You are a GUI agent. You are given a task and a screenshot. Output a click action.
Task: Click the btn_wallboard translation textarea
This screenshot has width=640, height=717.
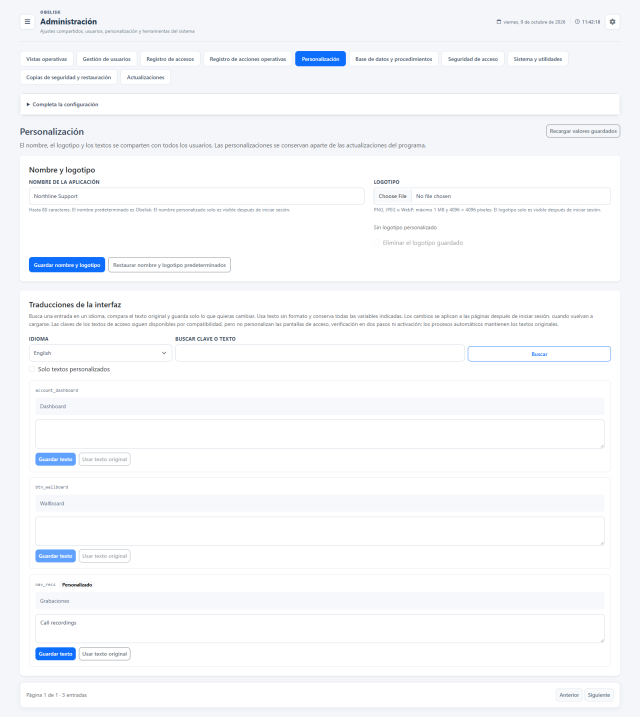pyautogui.click(x=320, y=531)
